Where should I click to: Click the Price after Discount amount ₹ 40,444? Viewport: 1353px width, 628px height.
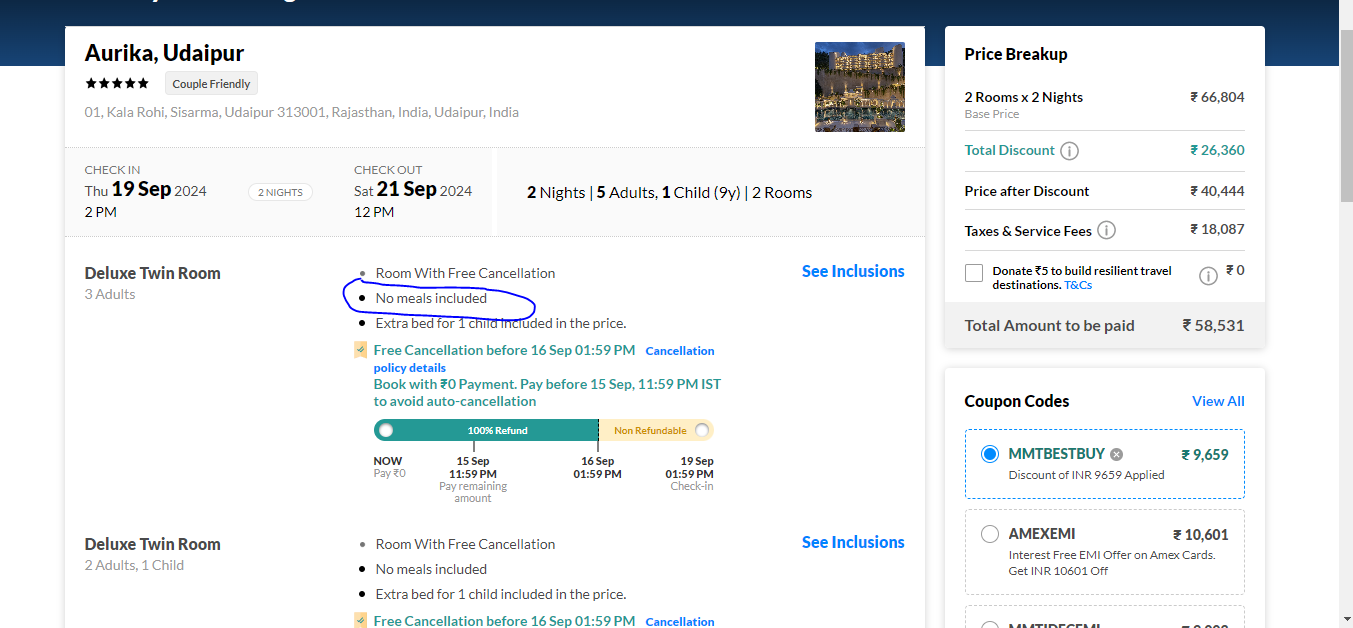coord(1217,191)
